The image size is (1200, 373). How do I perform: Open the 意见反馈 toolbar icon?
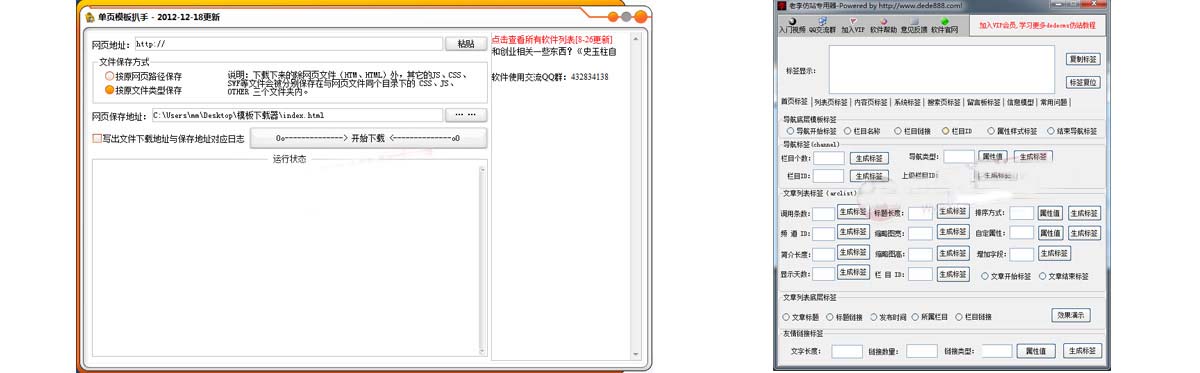pos(914,25)
